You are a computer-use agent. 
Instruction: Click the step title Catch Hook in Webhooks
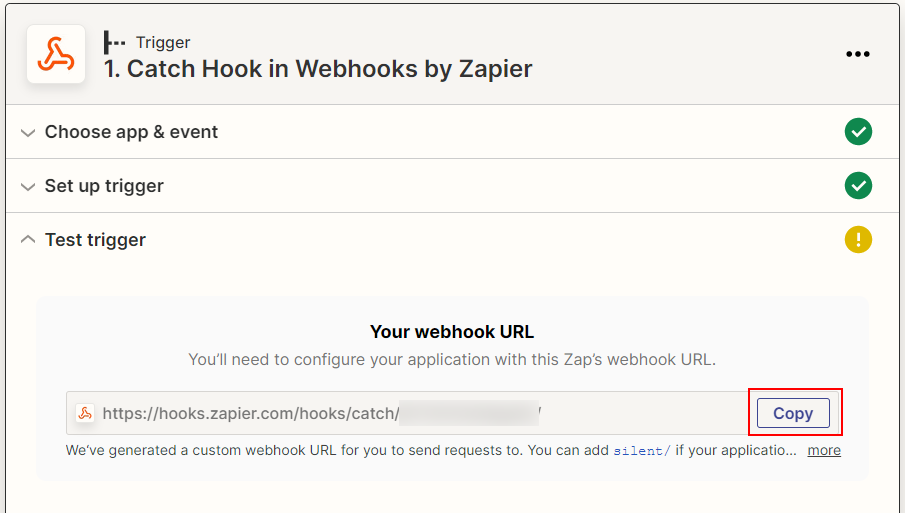(318, 69)
